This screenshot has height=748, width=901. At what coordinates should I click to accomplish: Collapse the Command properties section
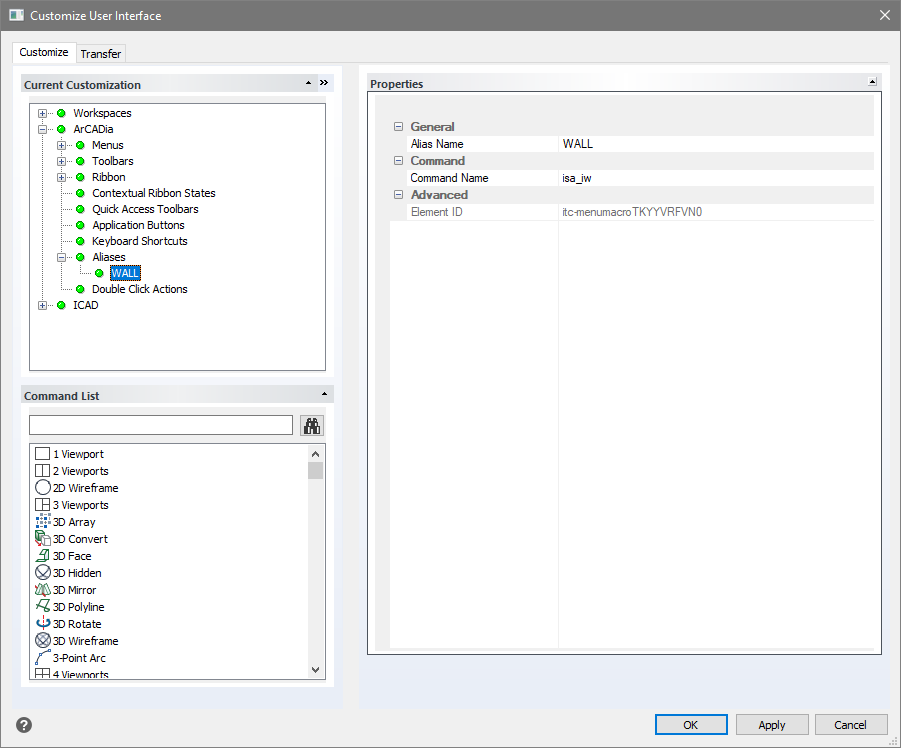pyautogui.click(x=398, y=161)
